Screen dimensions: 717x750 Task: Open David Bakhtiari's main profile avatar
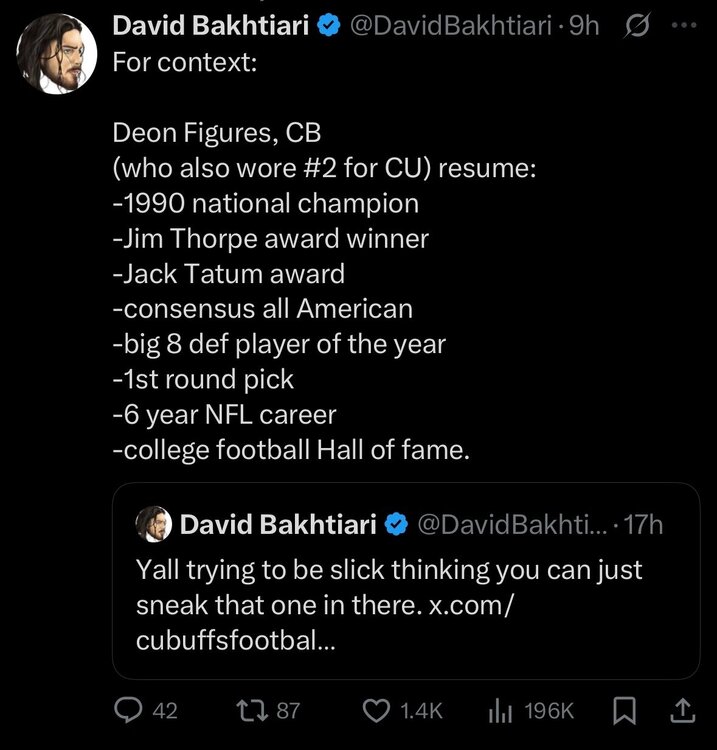(49, 53)
